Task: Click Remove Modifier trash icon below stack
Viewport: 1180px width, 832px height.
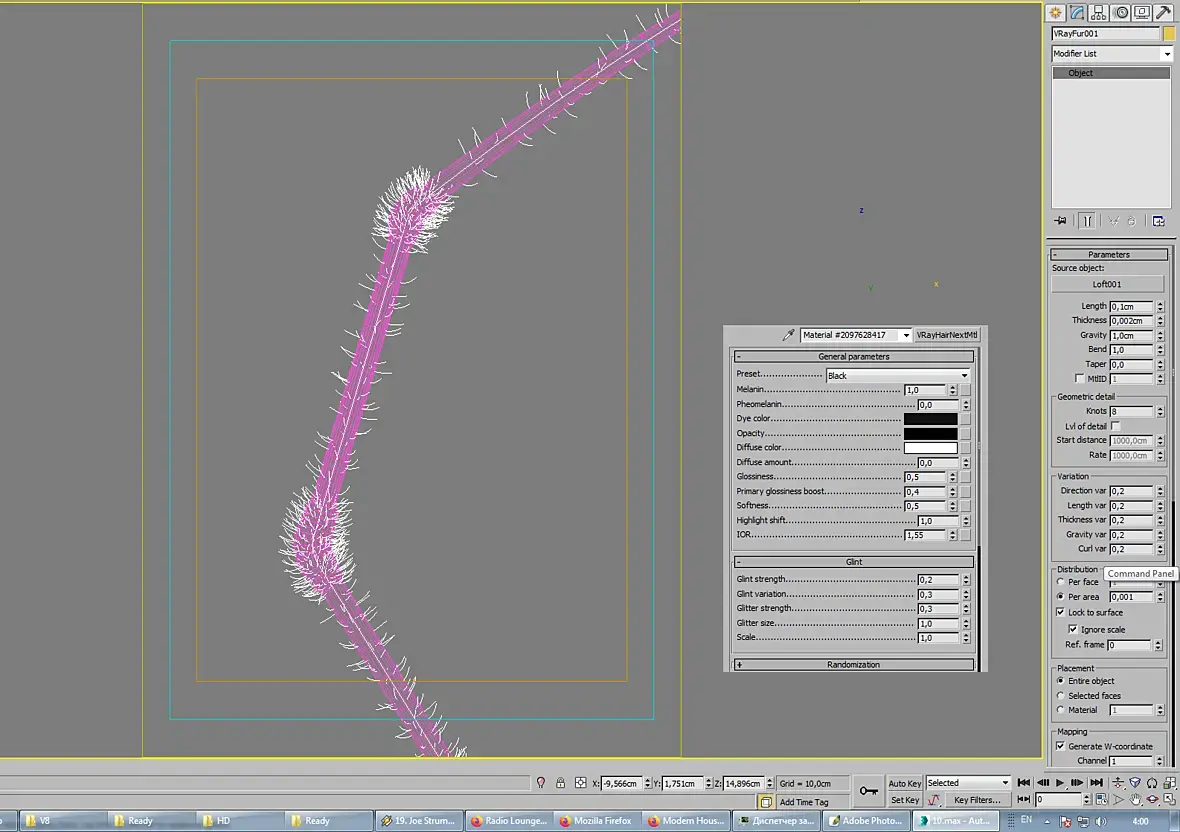Action: pyautogui.click(x=1131, y=220)
